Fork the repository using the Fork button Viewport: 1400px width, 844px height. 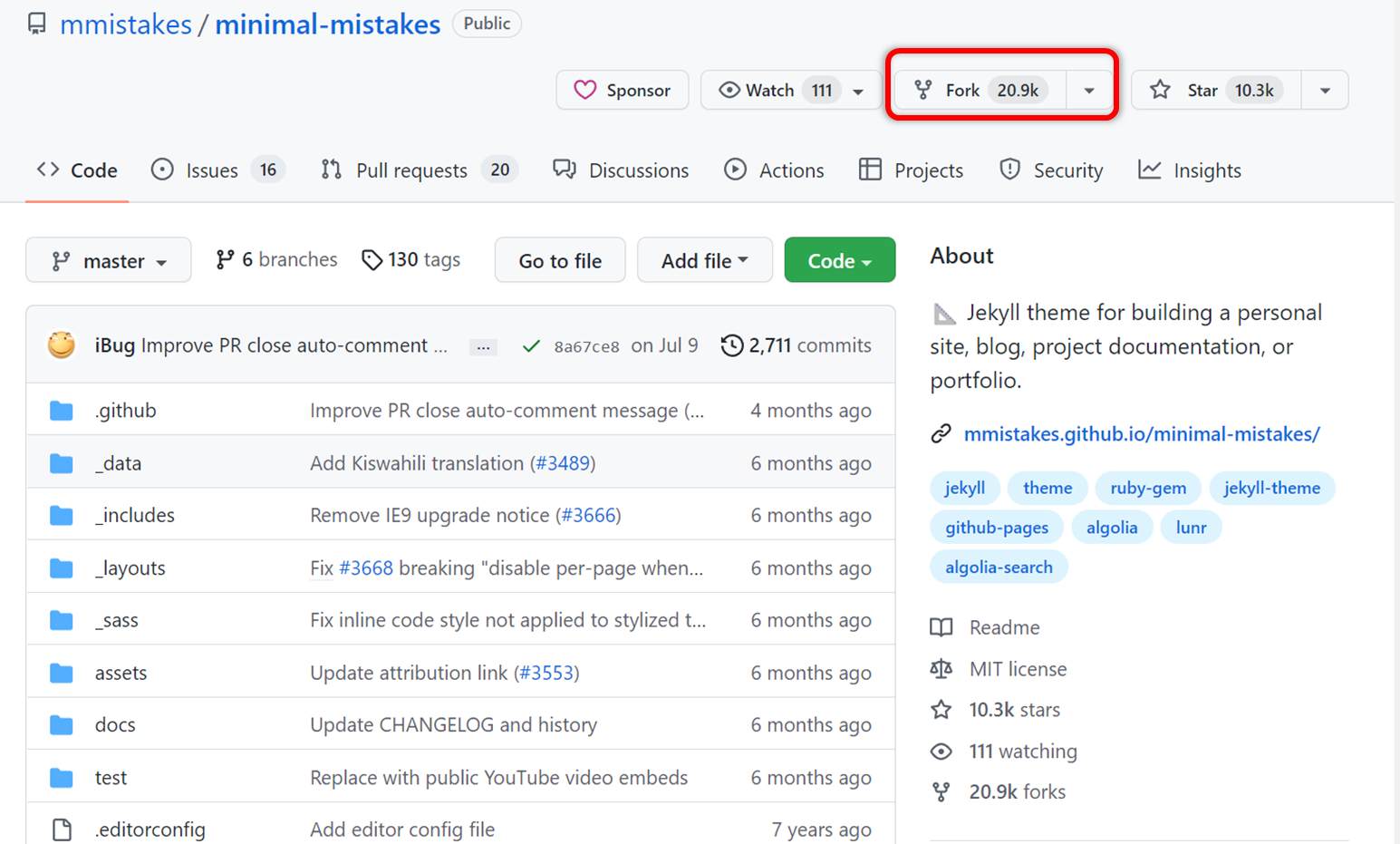[x=980, y=90]
